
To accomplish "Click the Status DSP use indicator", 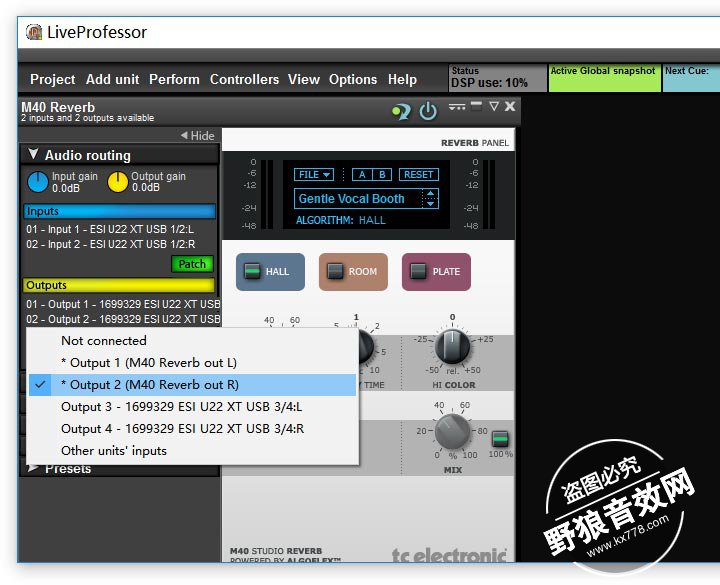I will 497,78.
